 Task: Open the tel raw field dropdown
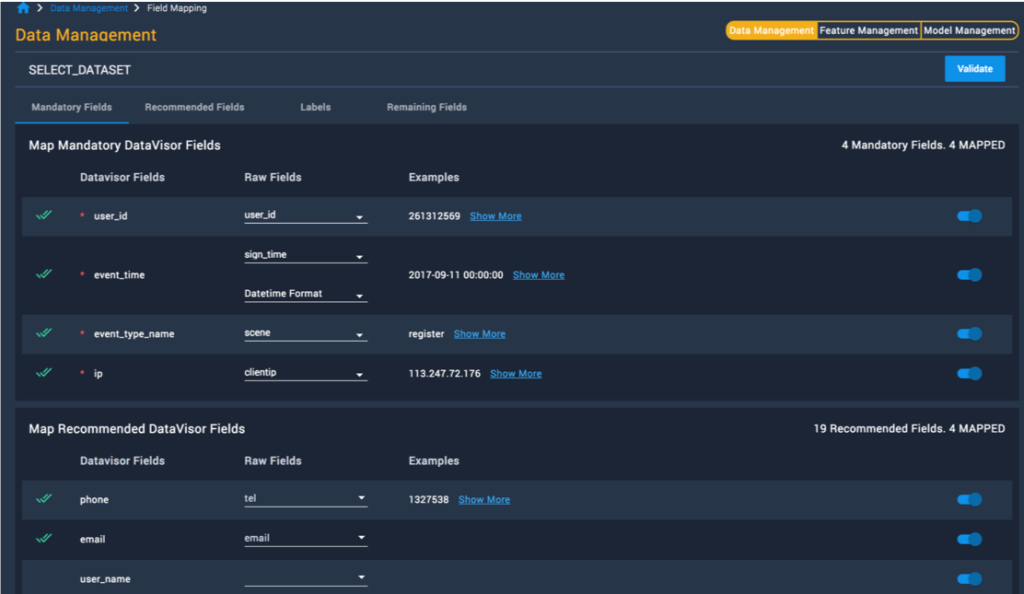[306, 499]
